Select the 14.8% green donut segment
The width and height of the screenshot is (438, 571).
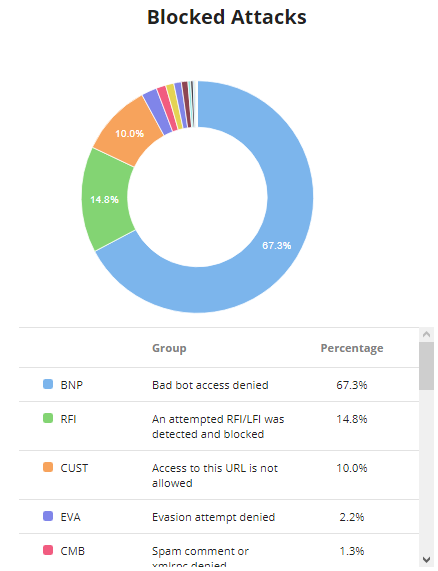click(105, 200)
